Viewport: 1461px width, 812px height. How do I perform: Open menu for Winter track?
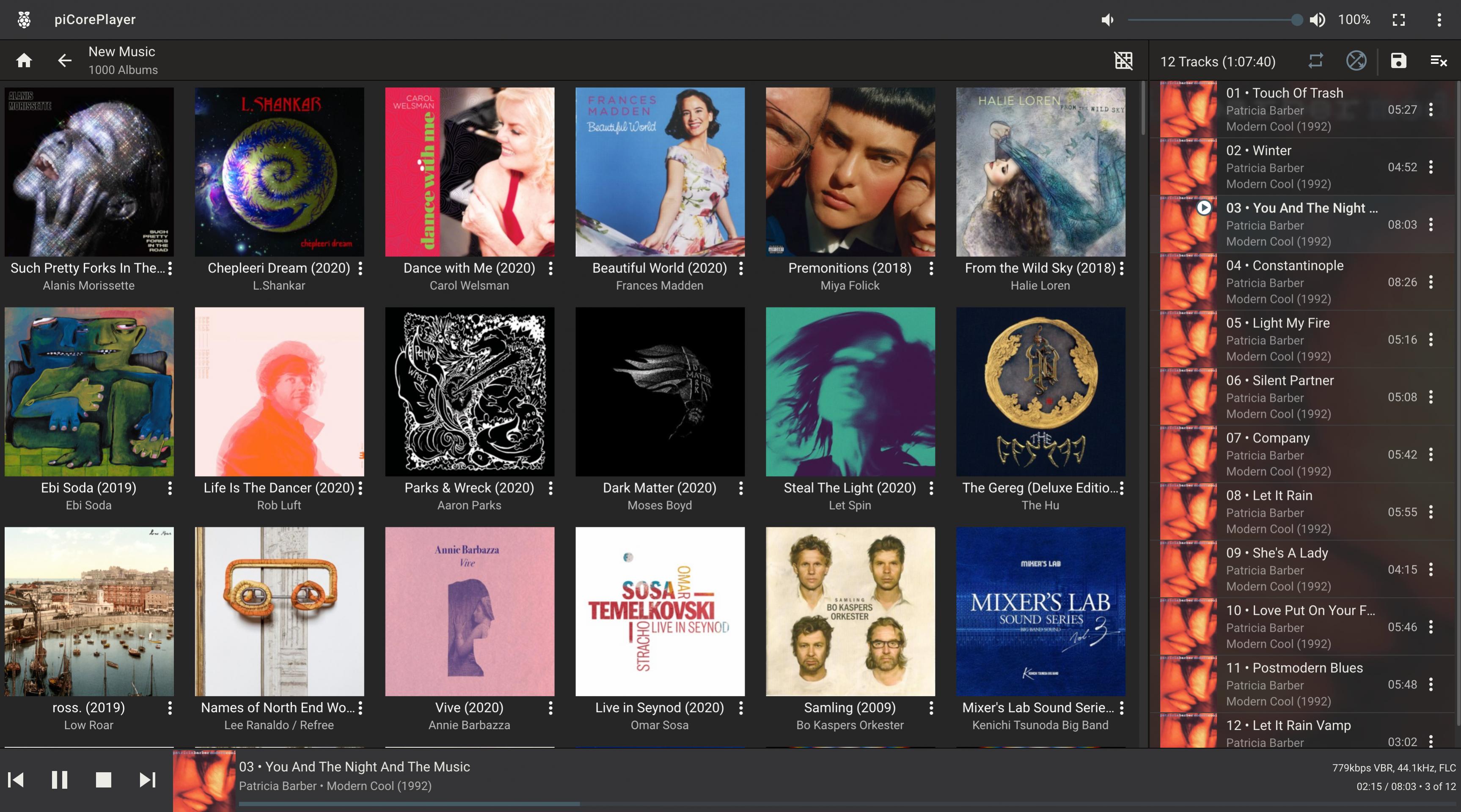tap(1431, 167)
